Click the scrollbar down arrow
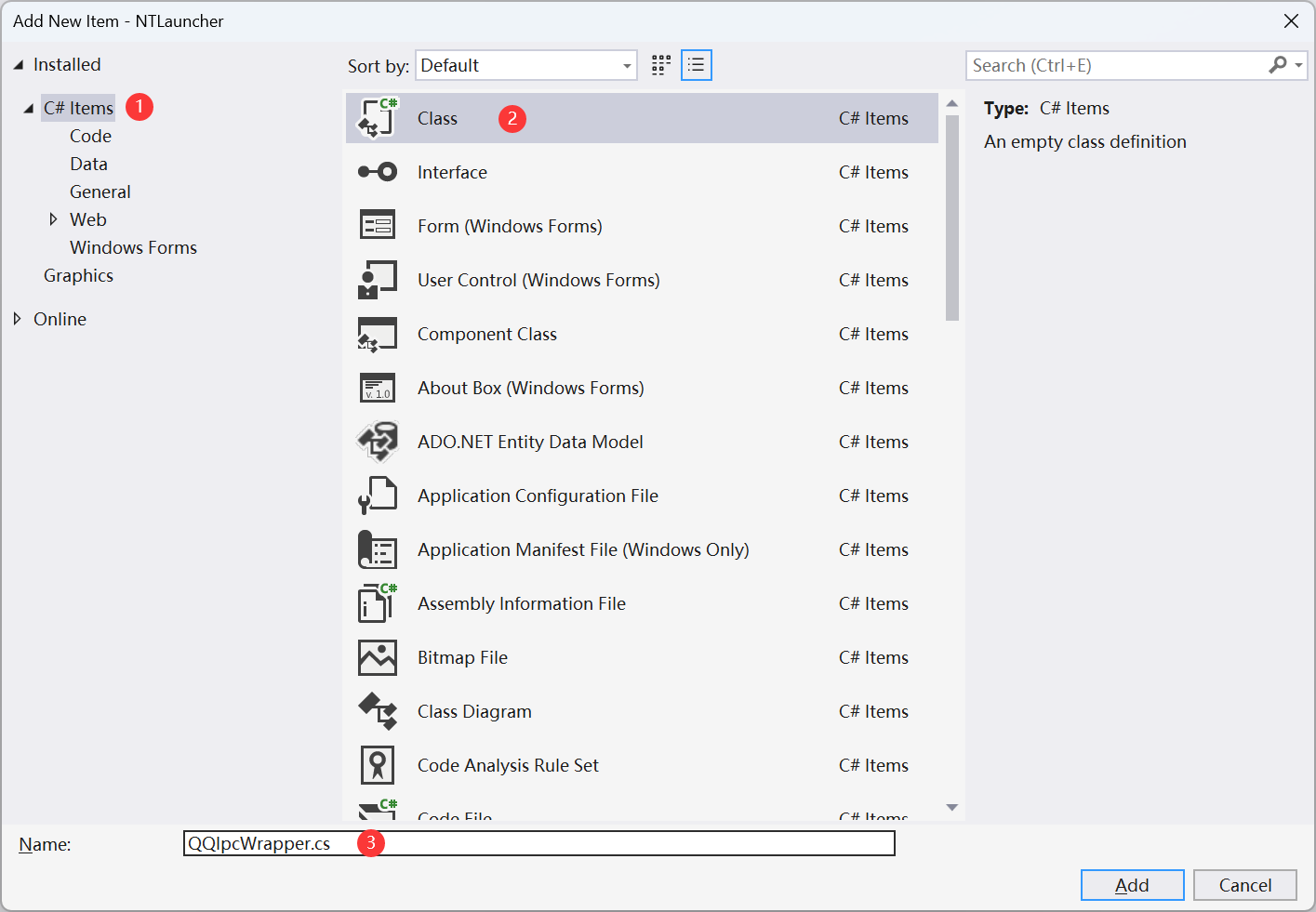Image resolution: width=1316 pixels, height=912 pixels. click(952, 807)
